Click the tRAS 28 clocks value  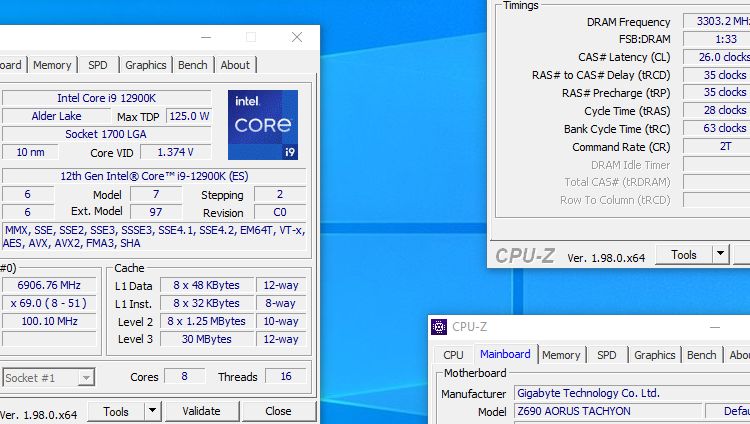717,111
